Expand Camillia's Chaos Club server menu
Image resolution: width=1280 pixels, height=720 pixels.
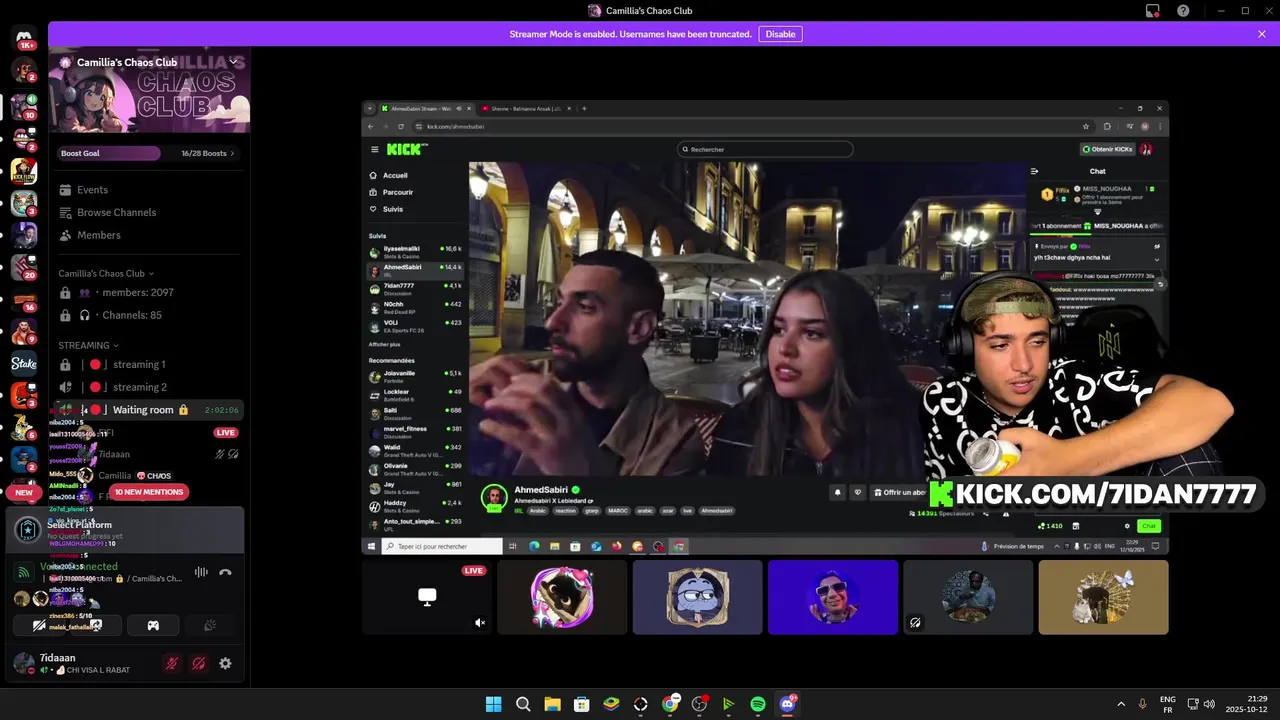[x=233, y=62]
